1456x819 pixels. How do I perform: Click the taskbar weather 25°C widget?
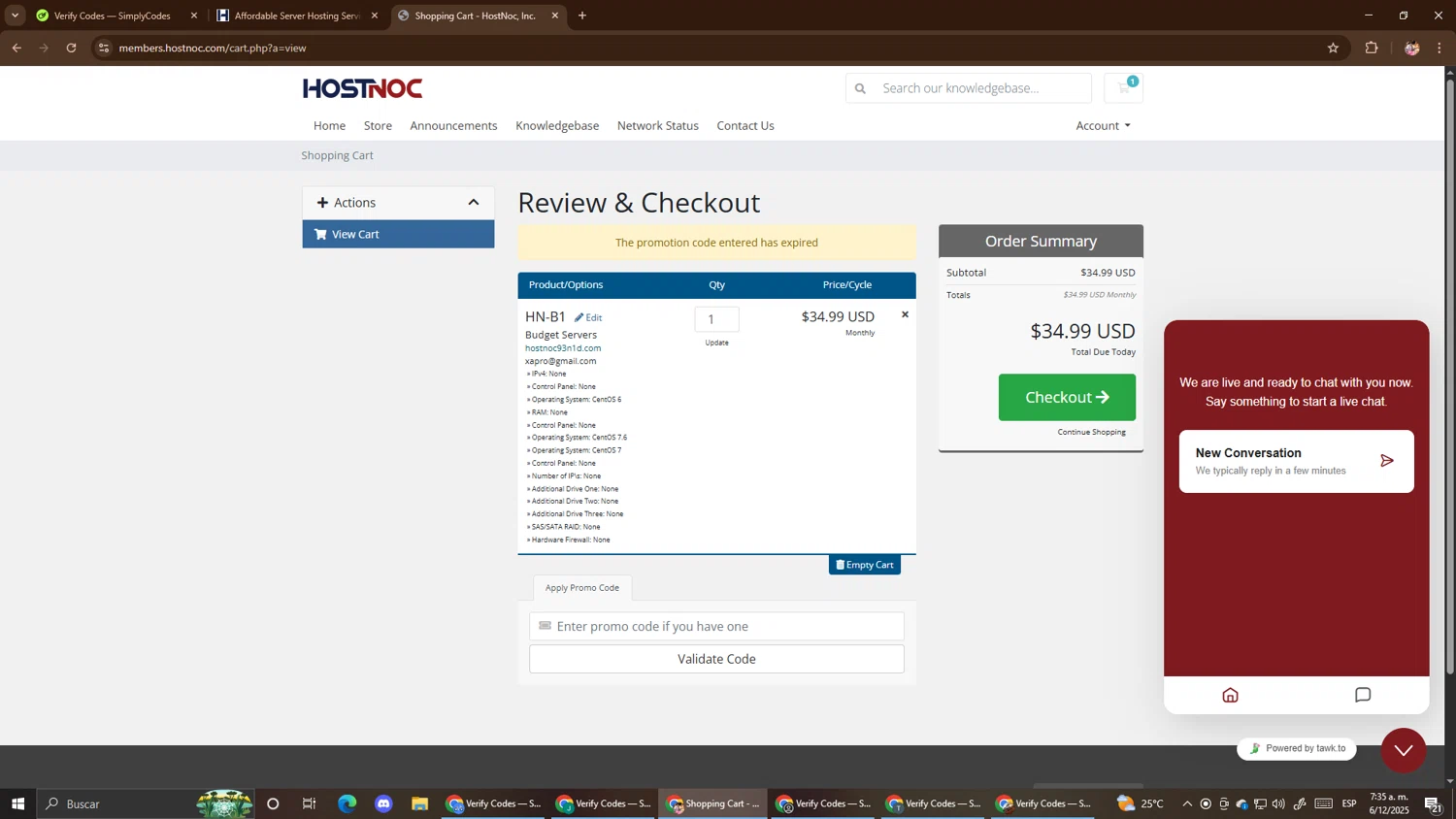click(1141, 803)
